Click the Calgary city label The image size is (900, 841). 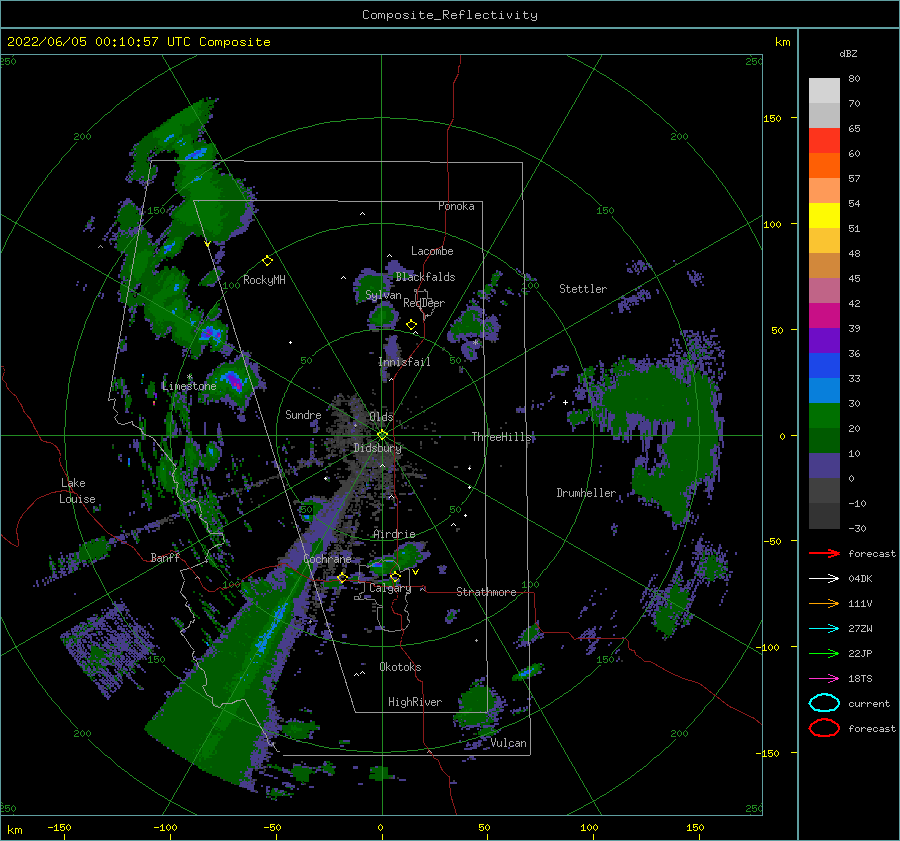click(390, 588)
